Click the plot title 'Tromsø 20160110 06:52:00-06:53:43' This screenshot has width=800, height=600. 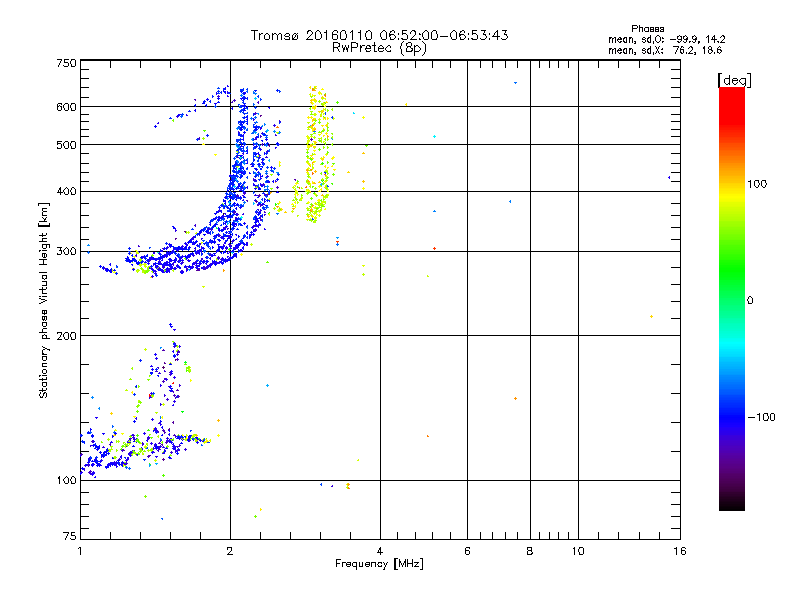[x=379, y=35]
